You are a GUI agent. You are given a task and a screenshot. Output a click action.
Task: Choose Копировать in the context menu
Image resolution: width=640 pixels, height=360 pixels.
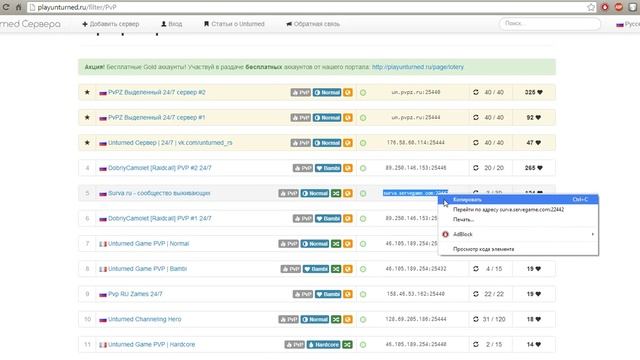(x=518, y=200)
